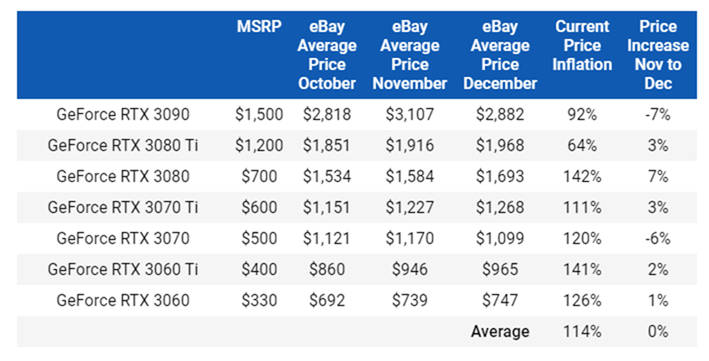Select the GeForce RTX 3080 row label

click(123, 176)
